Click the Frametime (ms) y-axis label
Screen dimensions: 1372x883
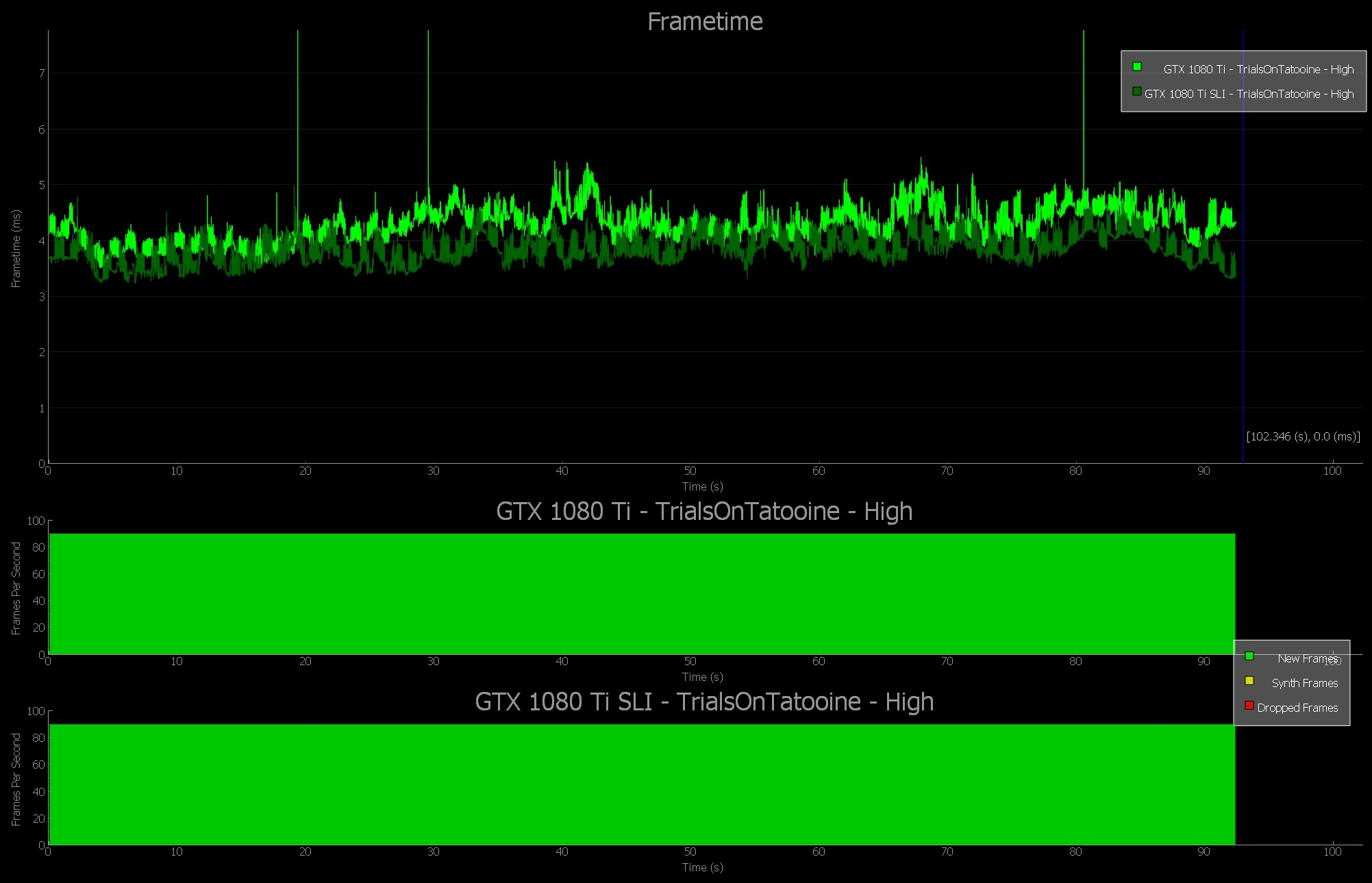point(16,248)
